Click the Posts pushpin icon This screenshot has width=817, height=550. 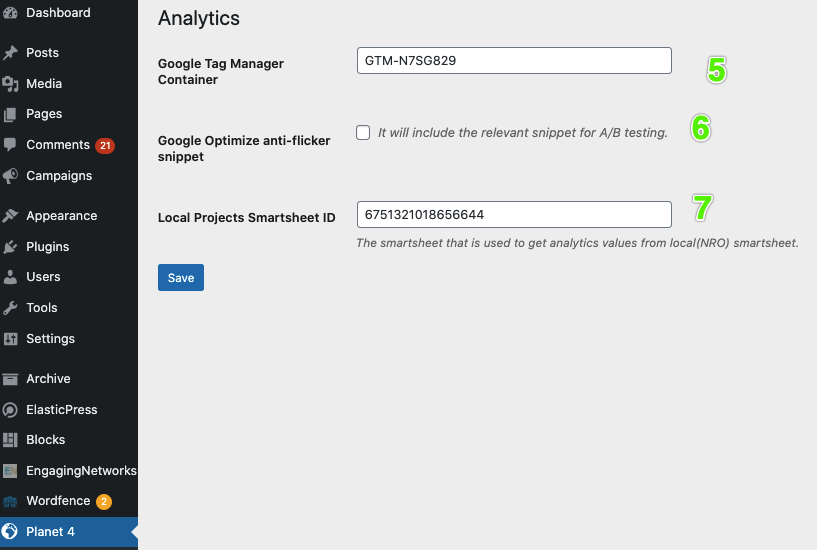(10, 53)
